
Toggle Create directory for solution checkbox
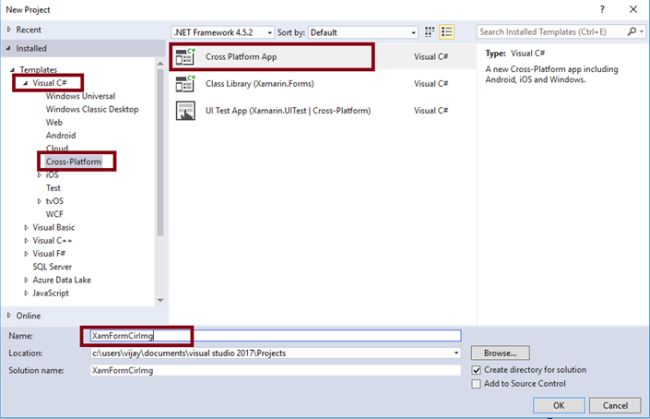[x=476, y=370]
